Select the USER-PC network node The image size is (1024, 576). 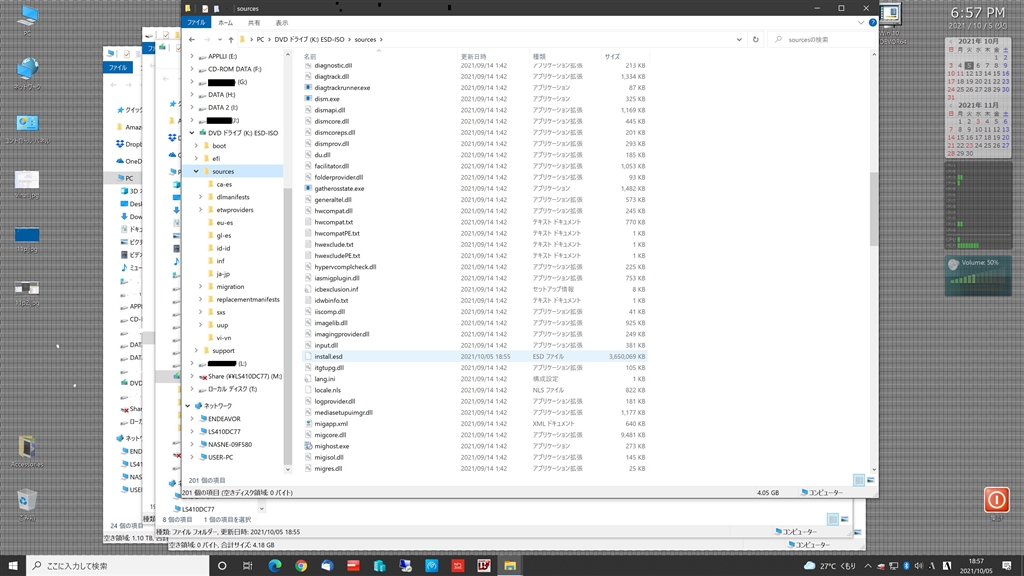pyautogui.click(x=220, y=457)
